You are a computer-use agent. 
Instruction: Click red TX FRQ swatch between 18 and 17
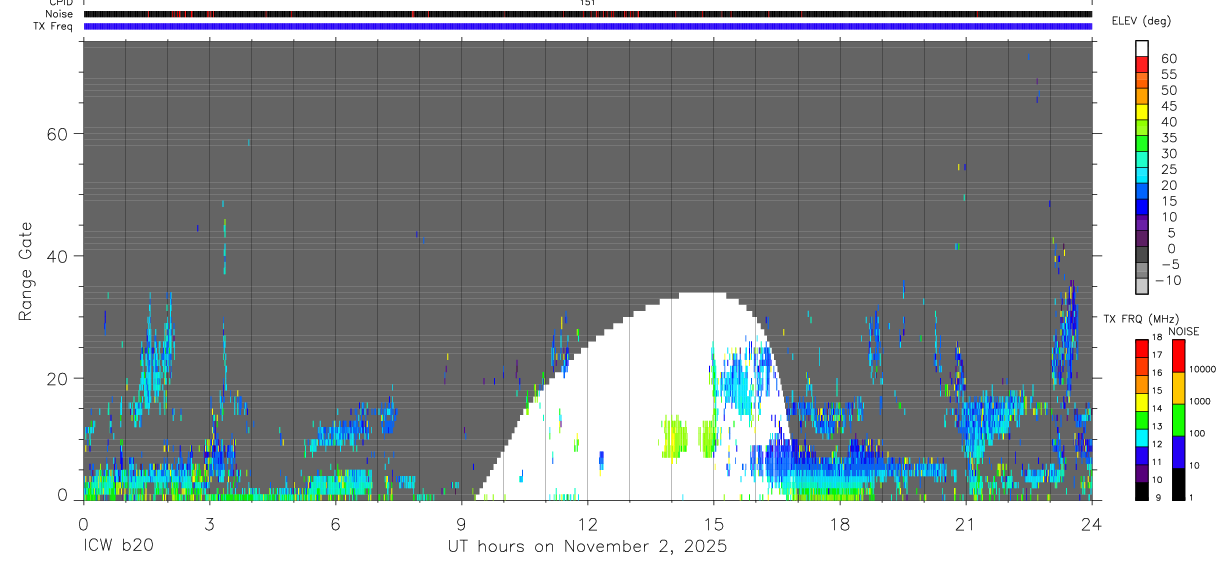coord(1142,348)
